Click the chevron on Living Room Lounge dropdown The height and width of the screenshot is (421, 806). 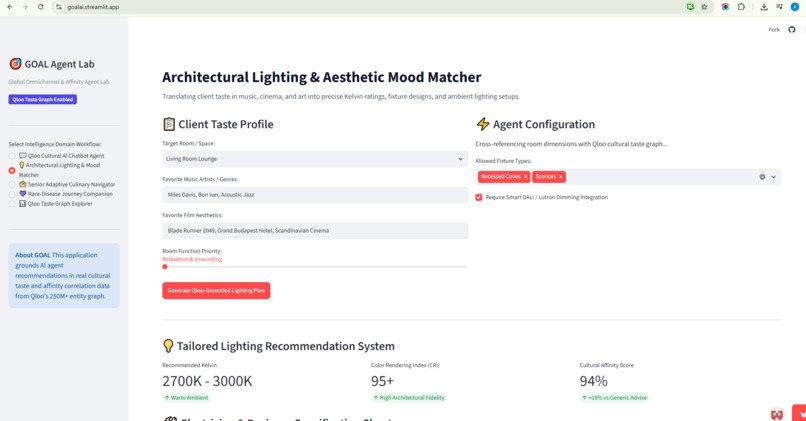460,159
